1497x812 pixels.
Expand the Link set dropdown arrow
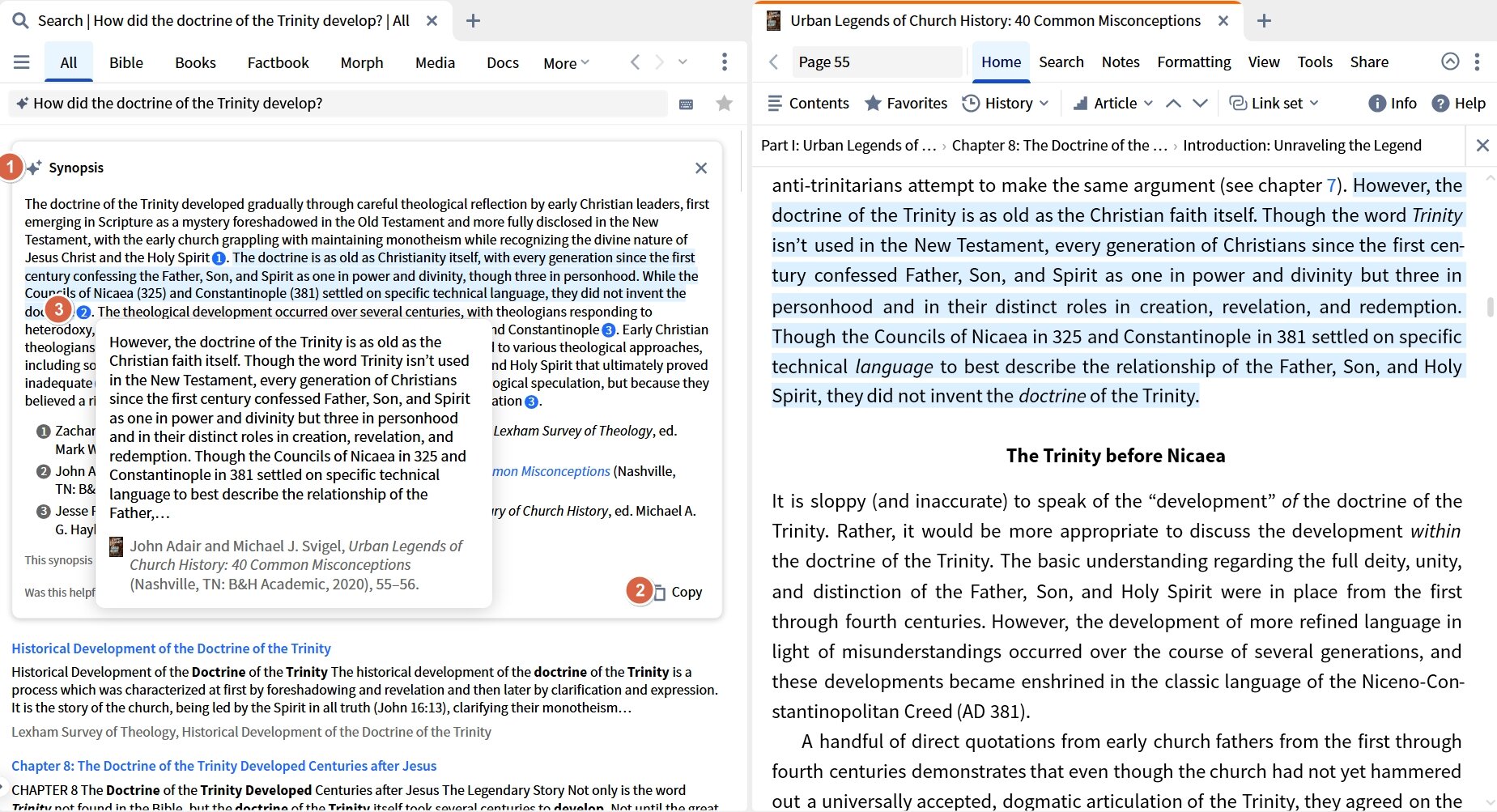coord(1314,103)
